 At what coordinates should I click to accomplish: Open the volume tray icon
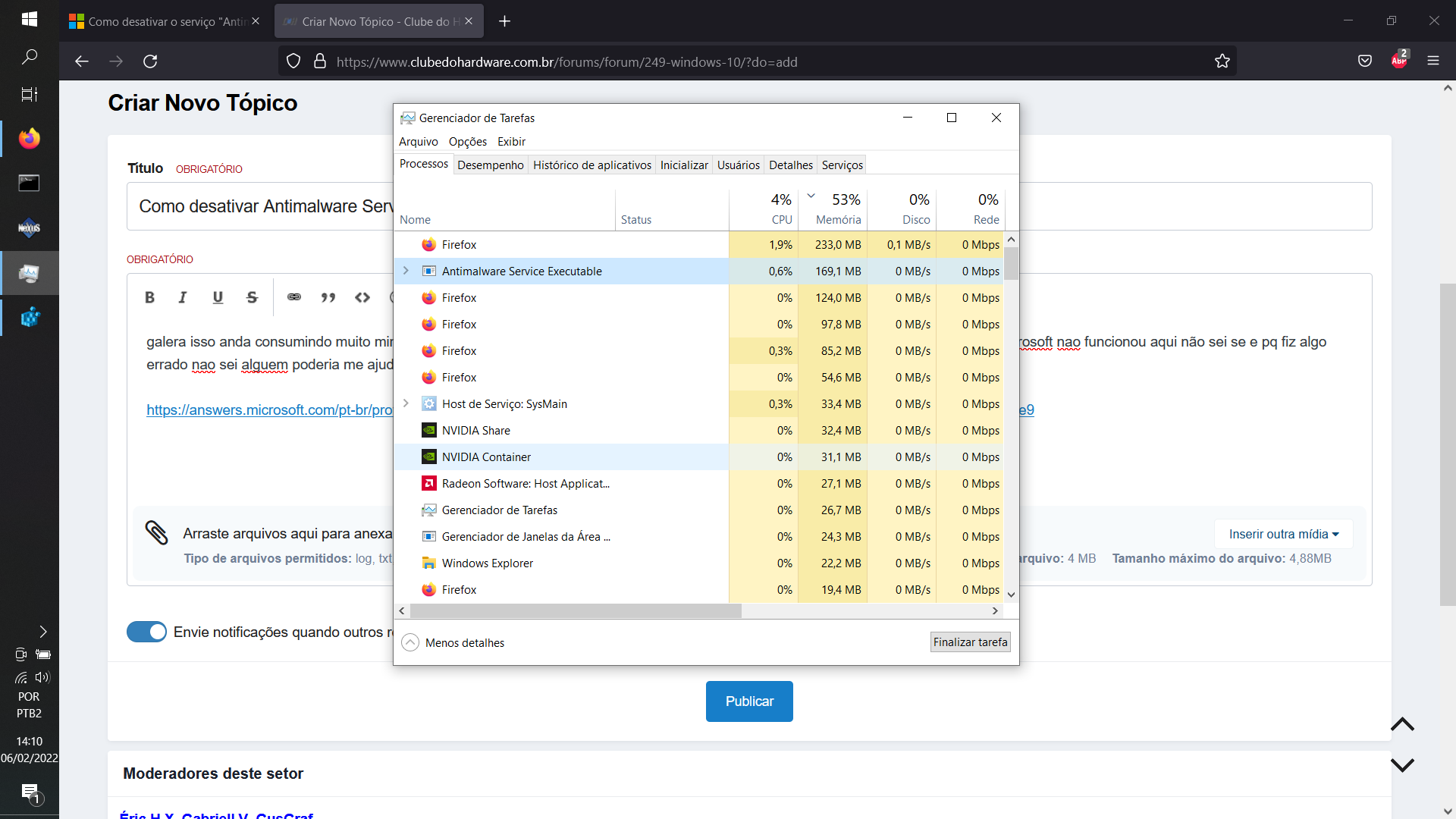pyautogui.click(x=42, y=677)
